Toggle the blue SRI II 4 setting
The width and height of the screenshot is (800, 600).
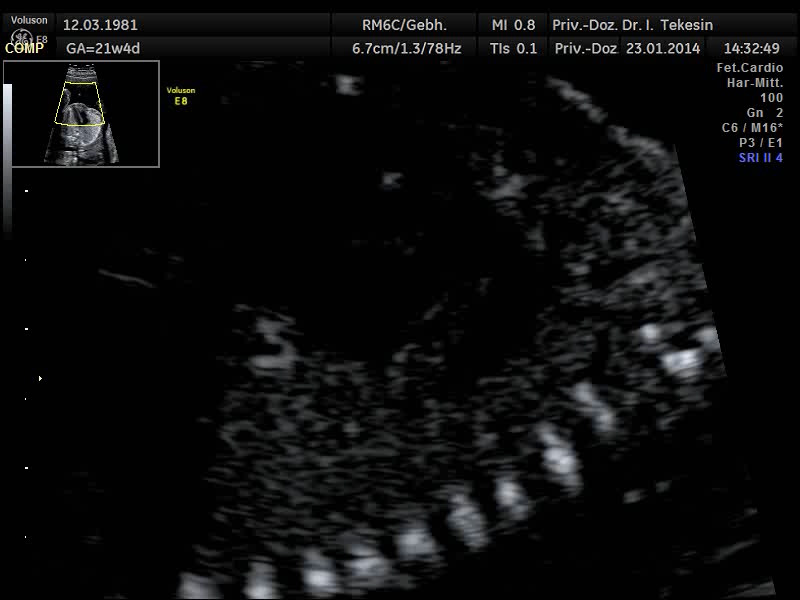(x=760, y=158)
